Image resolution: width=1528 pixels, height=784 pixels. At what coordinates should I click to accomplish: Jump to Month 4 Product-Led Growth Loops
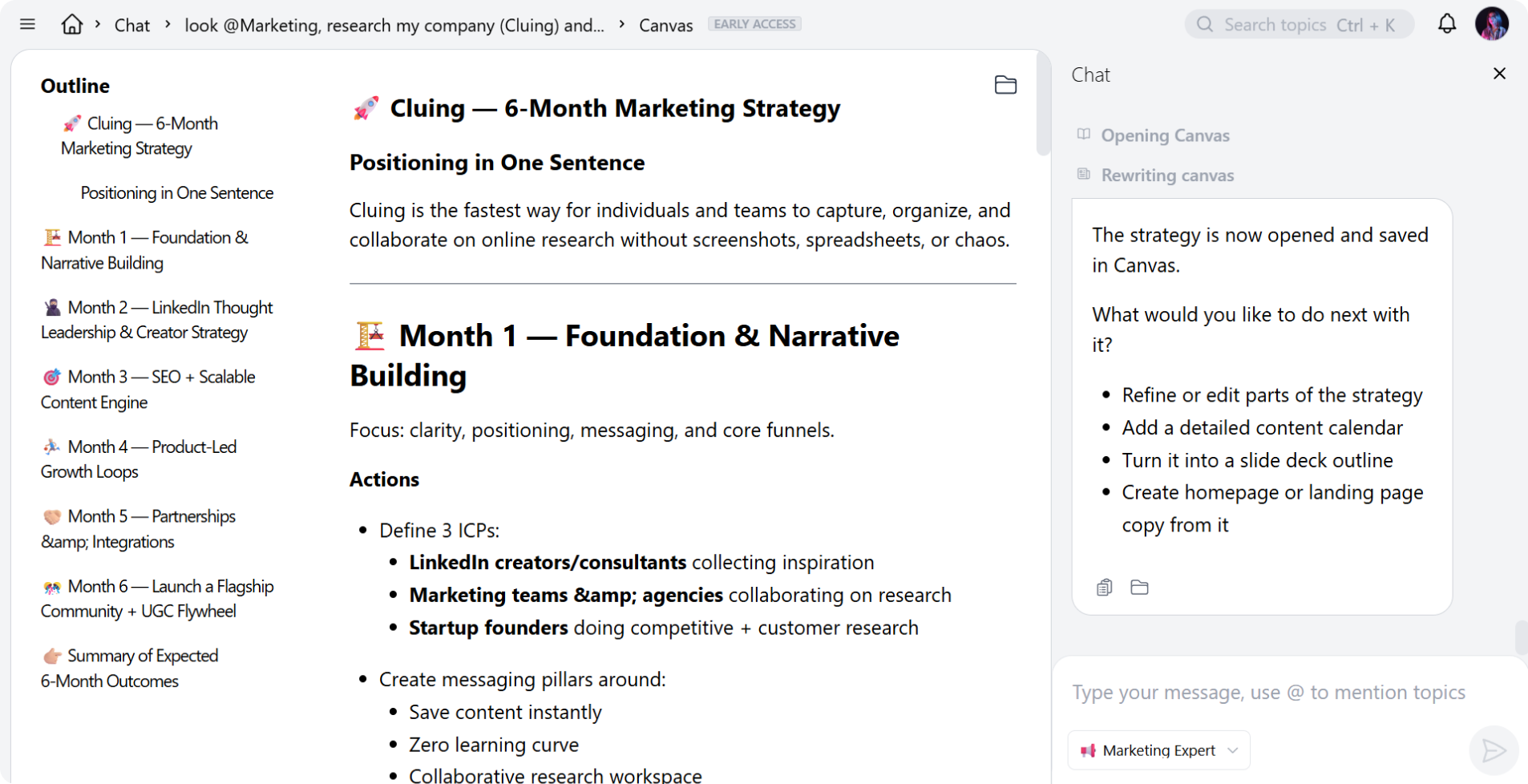tap(139, 459)
